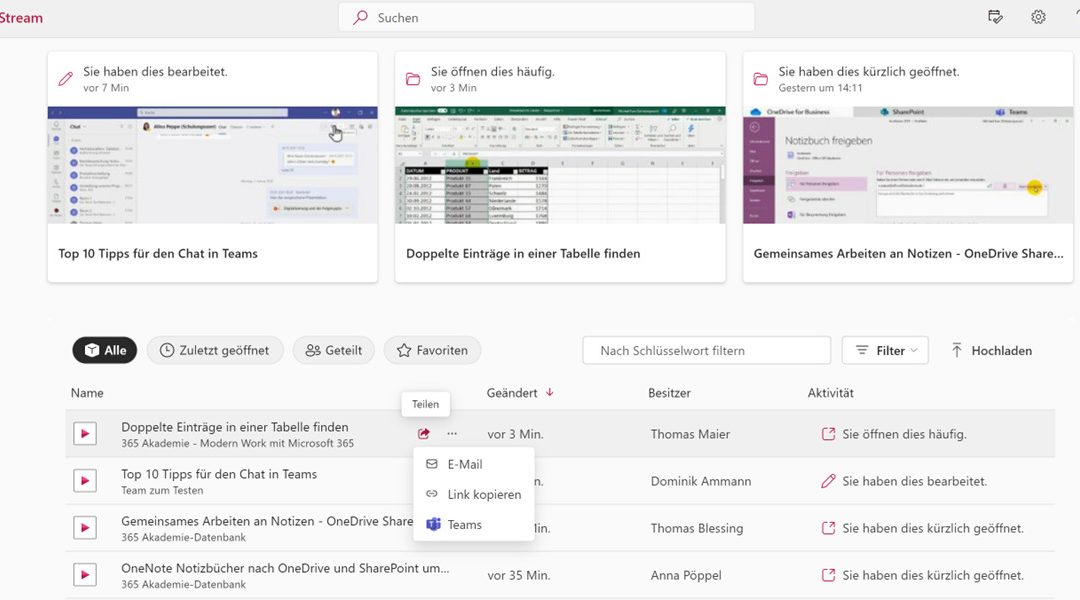
Task: Click the Hochladen upload button
Action: pos(991,350)
